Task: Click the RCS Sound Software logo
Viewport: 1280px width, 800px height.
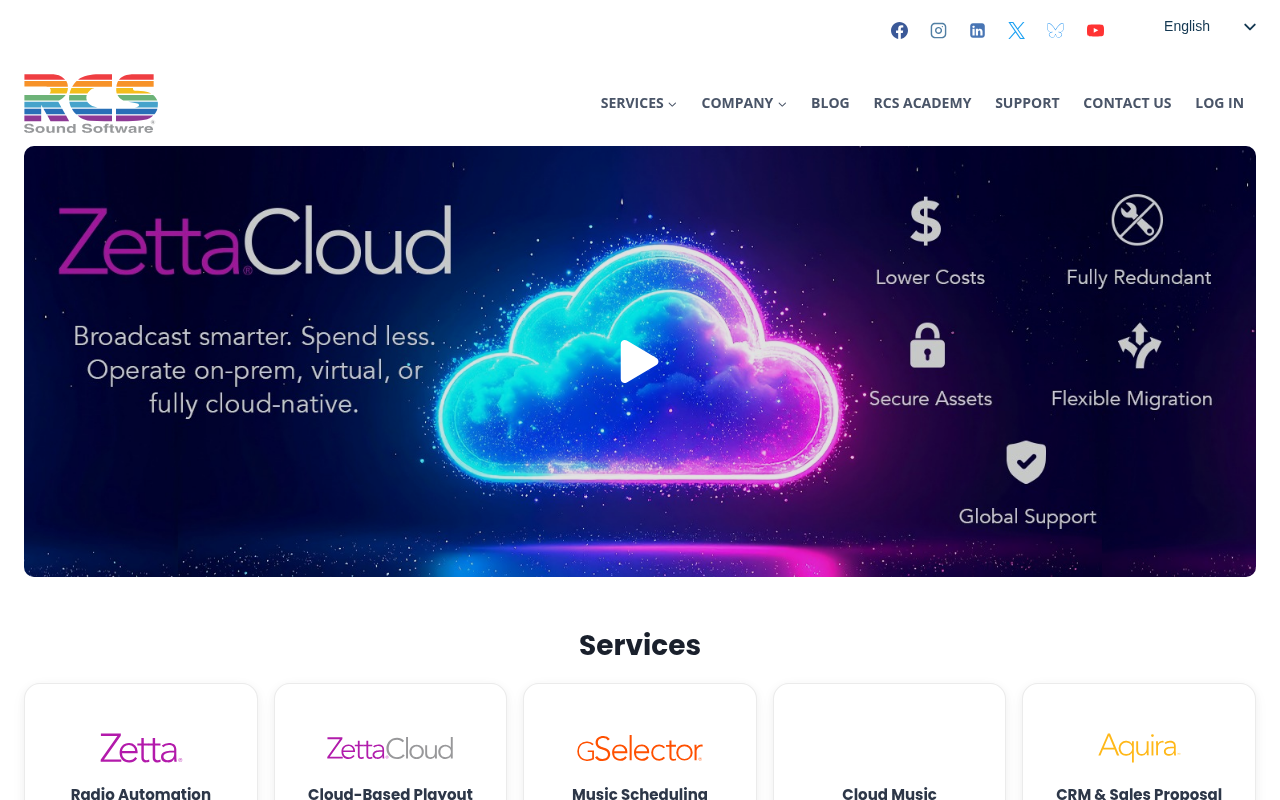Action: tap(91, 103)
